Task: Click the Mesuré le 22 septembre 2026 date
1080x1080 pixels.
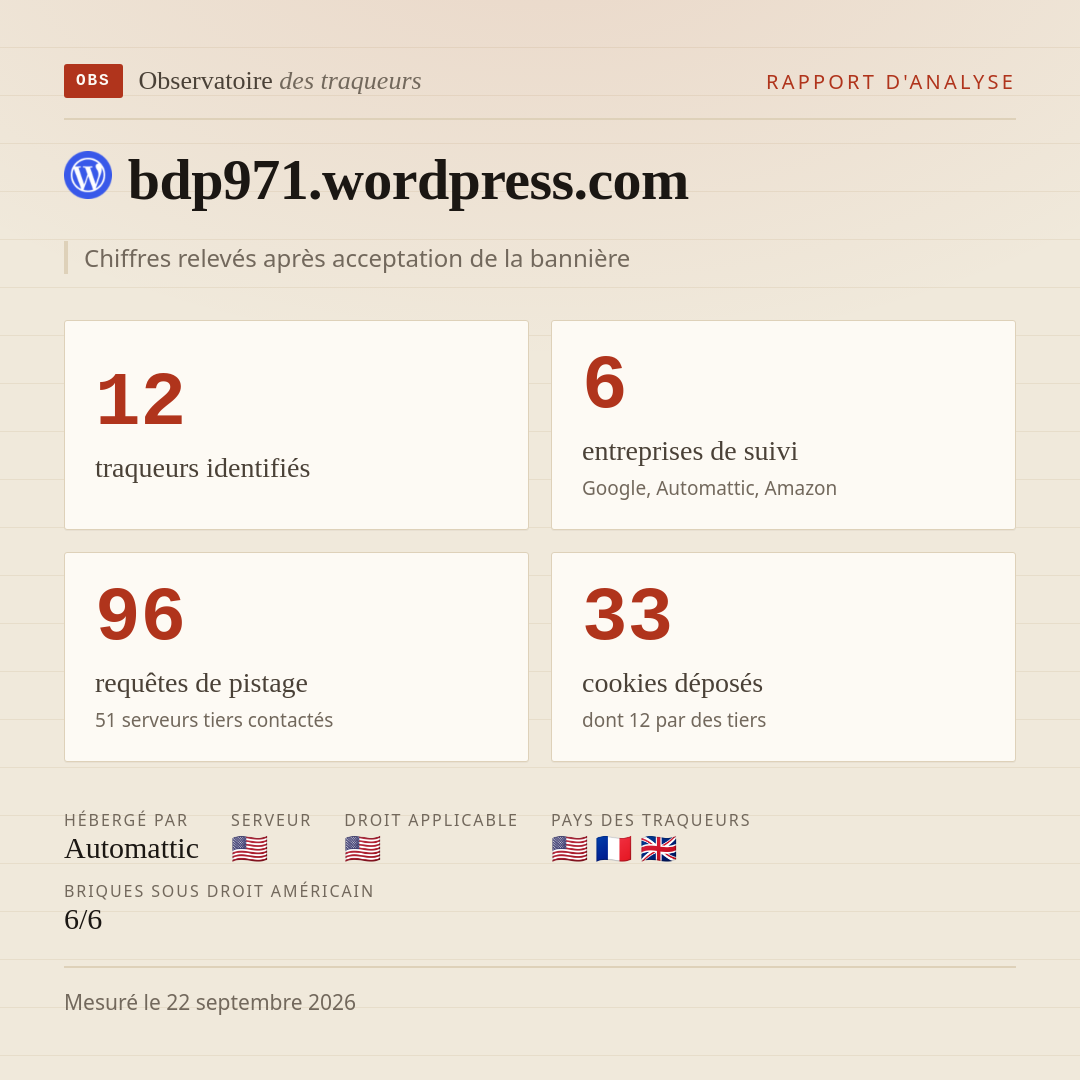Action: pyautogui.click(x=210, y=1002)
